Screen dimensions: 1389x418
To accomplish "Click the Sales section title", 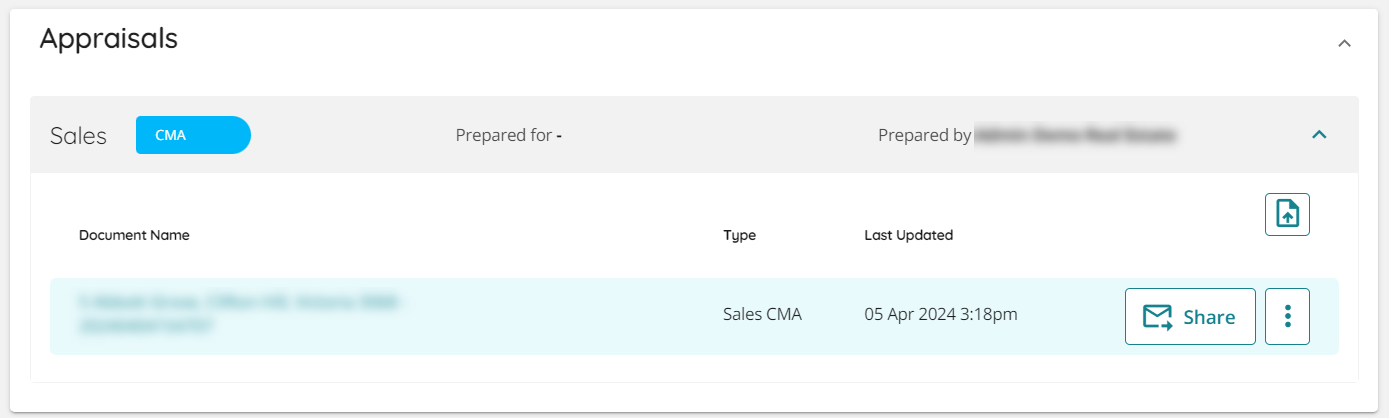I will [x=78, y=136].
